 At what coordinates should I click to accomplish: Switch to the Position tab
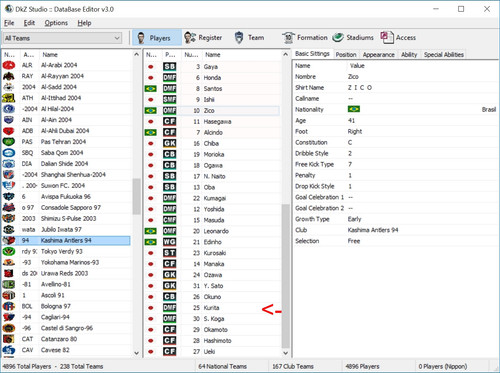pyautogui.click(x=346, y=55)
